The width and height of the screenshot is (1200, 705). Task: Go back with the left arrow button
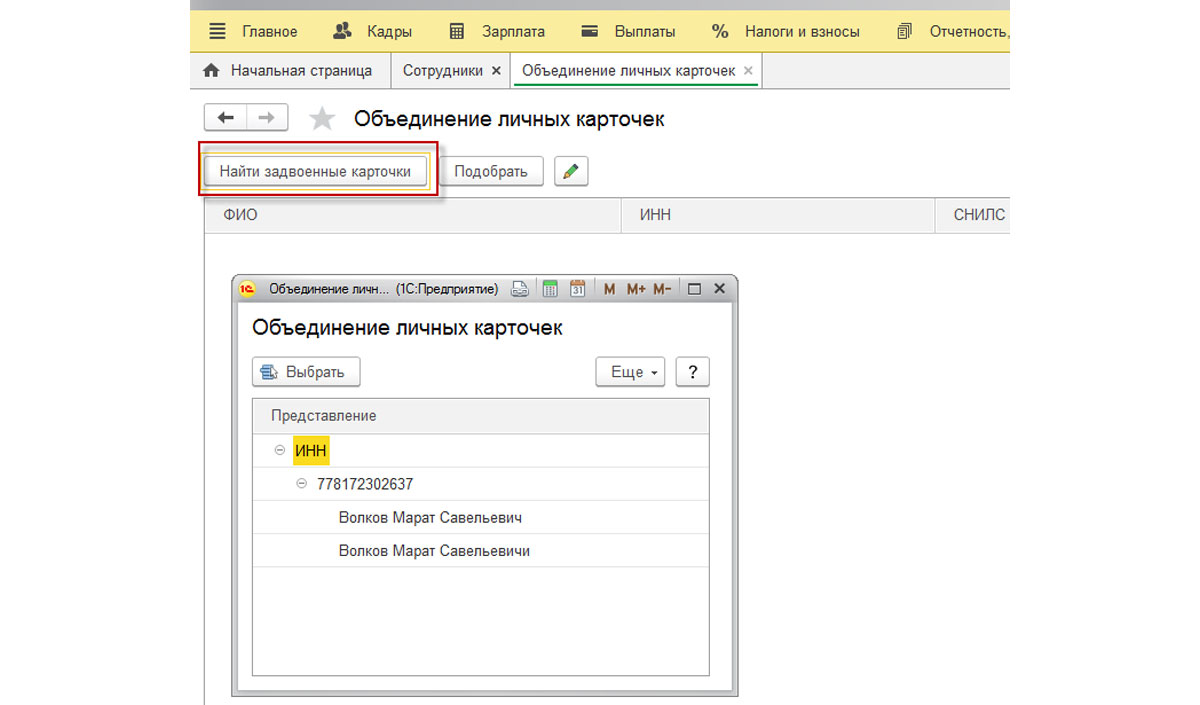click(225, 118)
